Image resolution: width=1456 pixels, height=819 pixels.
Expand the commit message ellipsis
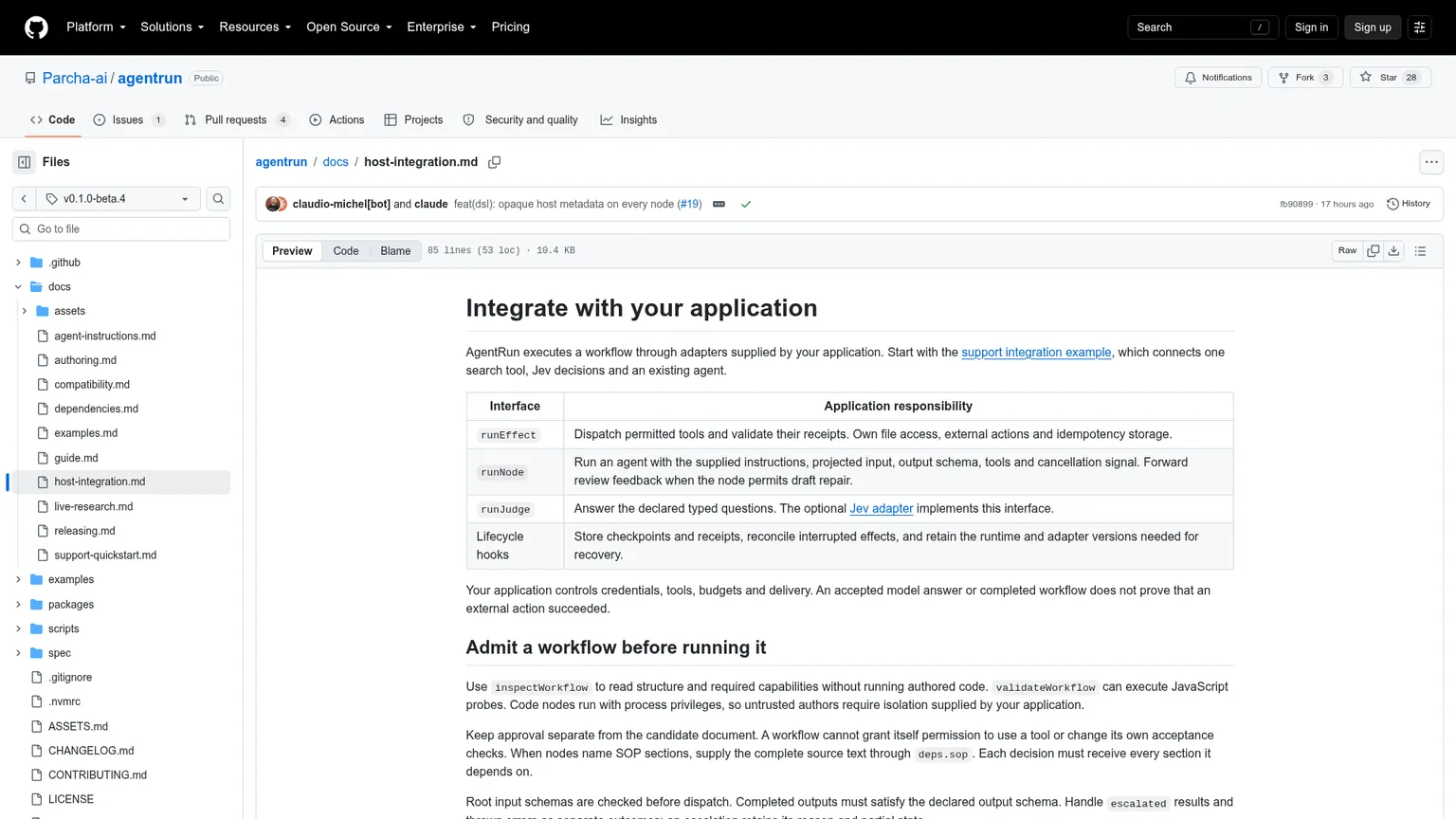pyautogui.click(x=719, y=204)
